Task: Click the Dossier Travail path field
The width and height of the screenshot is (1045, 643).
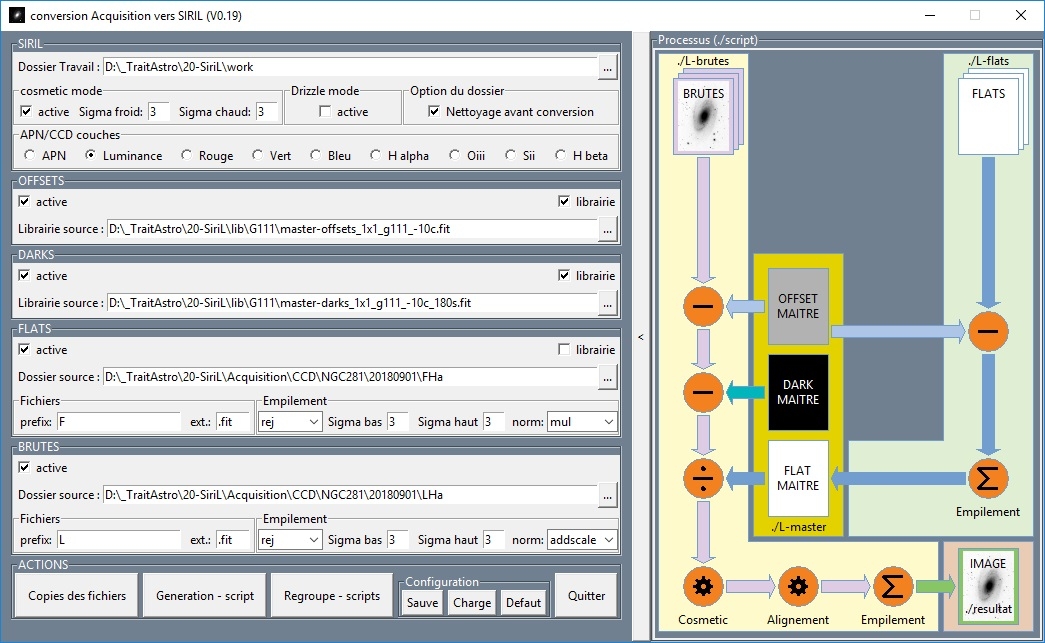Action: tap(349, 67)
